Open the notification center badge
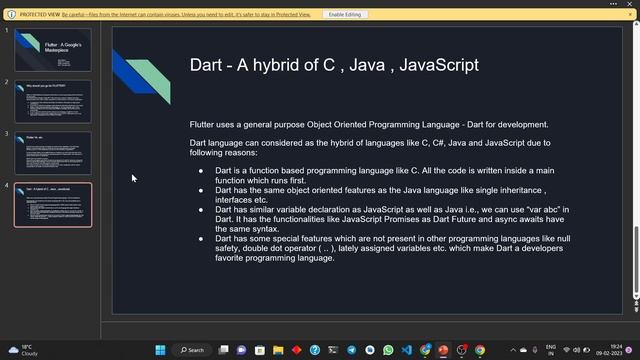The width and height of the screenshot is (640, 360). [629, 350]
